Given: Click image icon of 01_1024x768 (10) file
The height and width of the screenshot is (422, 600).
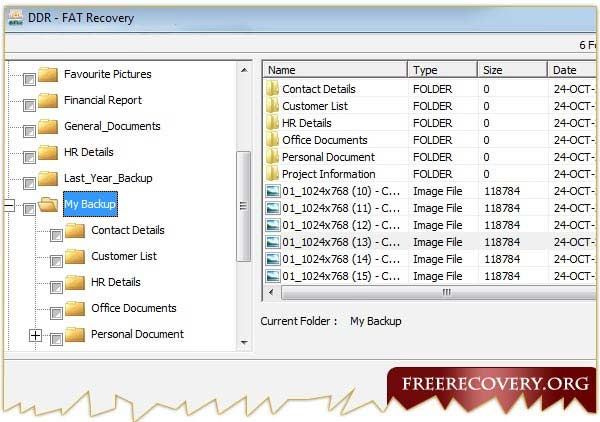Looking at the screenshot, I should click(x=273, y=191).
